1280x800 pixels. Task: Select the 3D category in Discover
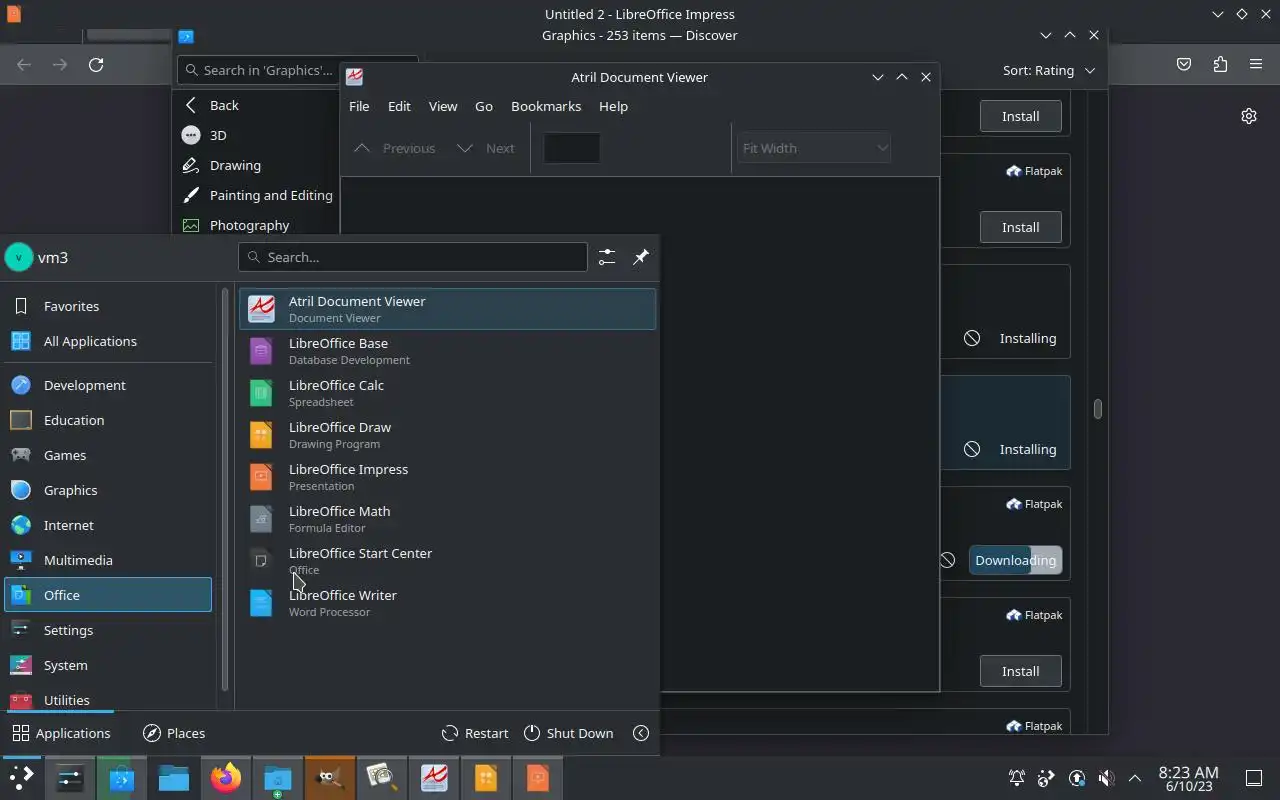pyautogui.click(x=256, y=135)
